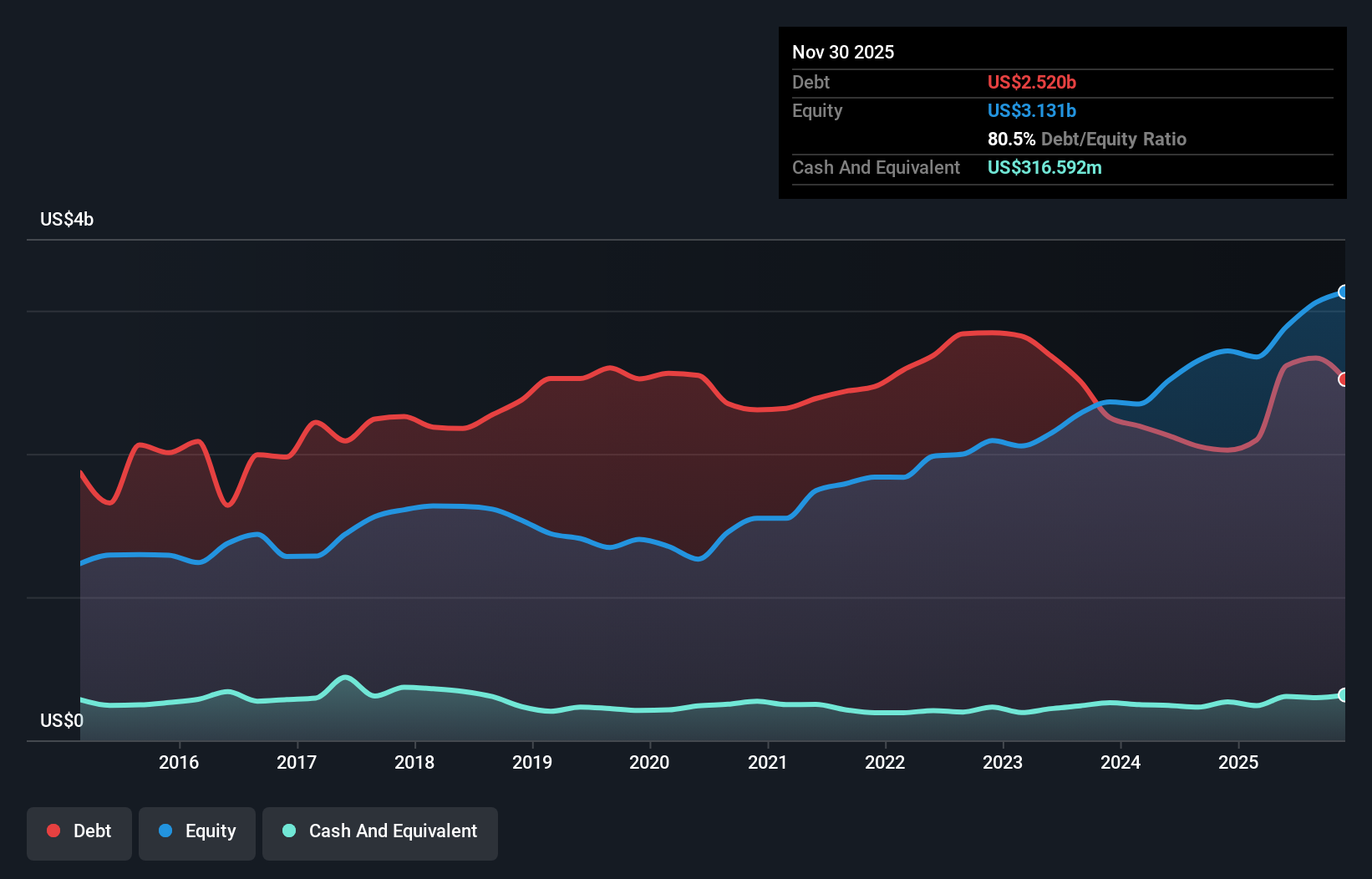The height and width of the screenshot is (879, 1372).
Task: Click the Equity row label in tooltip
Action: pos(817,110)
